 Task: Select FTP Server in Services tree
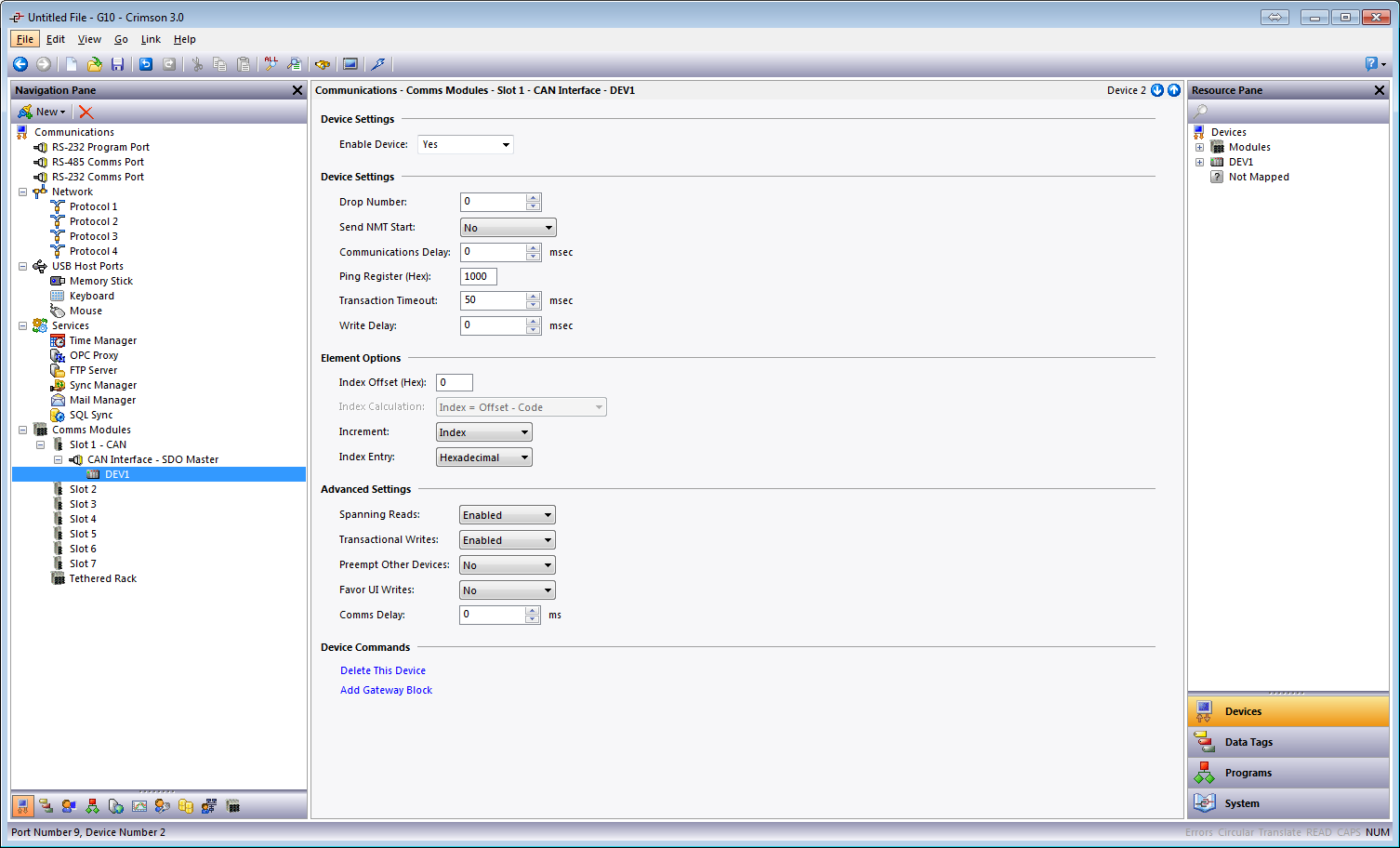[x=93, y=370]
